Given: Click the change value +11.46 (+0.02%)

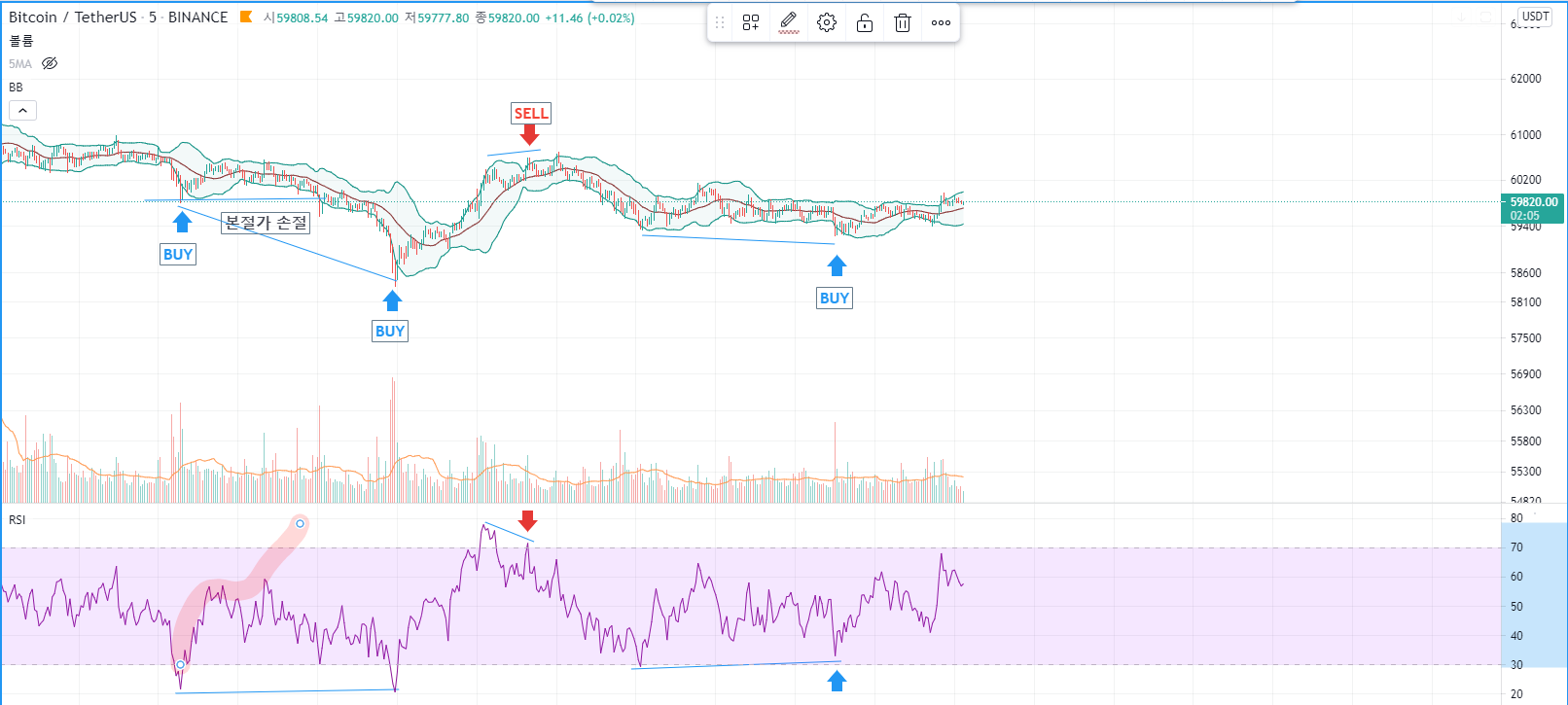Looking at the screenshot, I should [x=589, y=18].
